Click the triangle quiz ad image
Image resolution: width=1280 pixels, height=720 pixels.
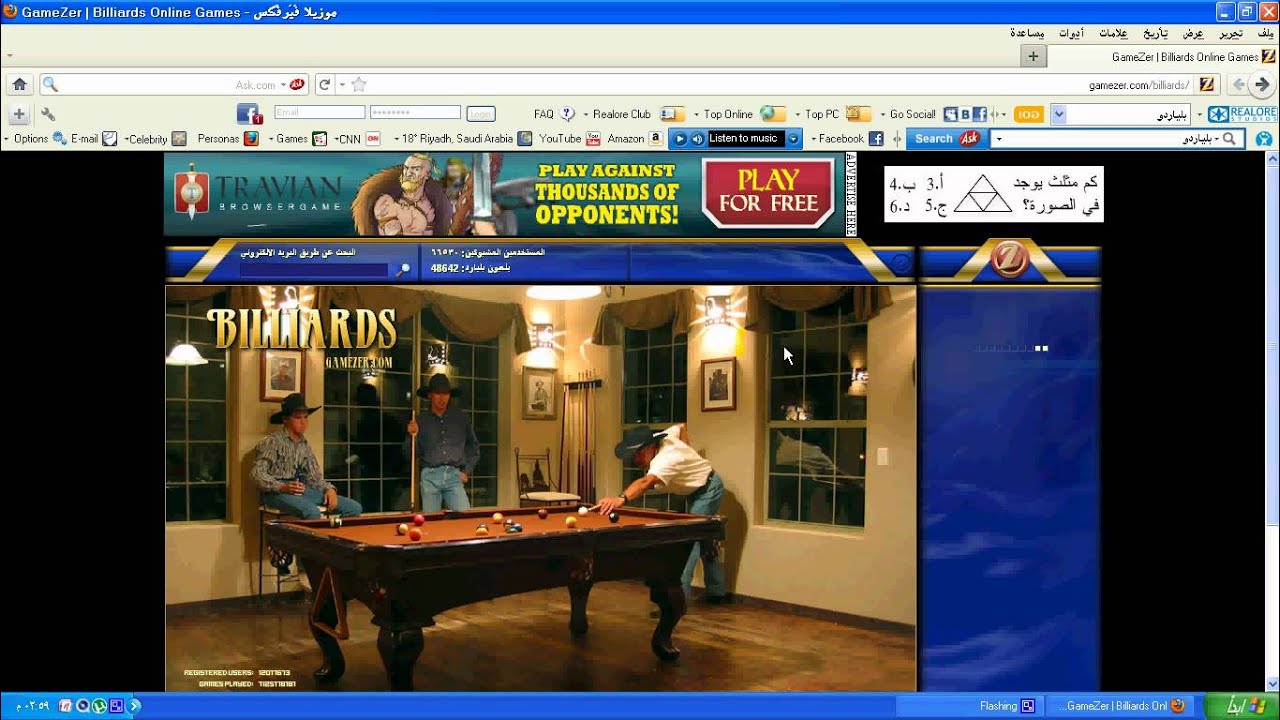point(994,194)
